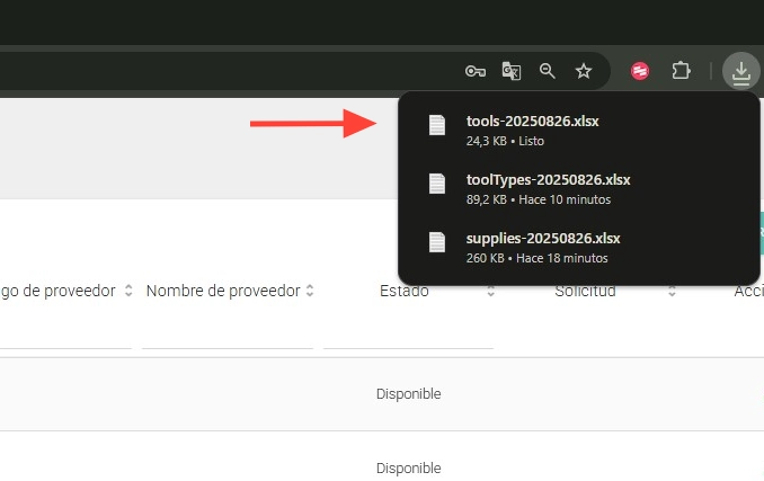
Task: Open the Extensions puzzle piece menu
Action: click(x=681, y=71)
